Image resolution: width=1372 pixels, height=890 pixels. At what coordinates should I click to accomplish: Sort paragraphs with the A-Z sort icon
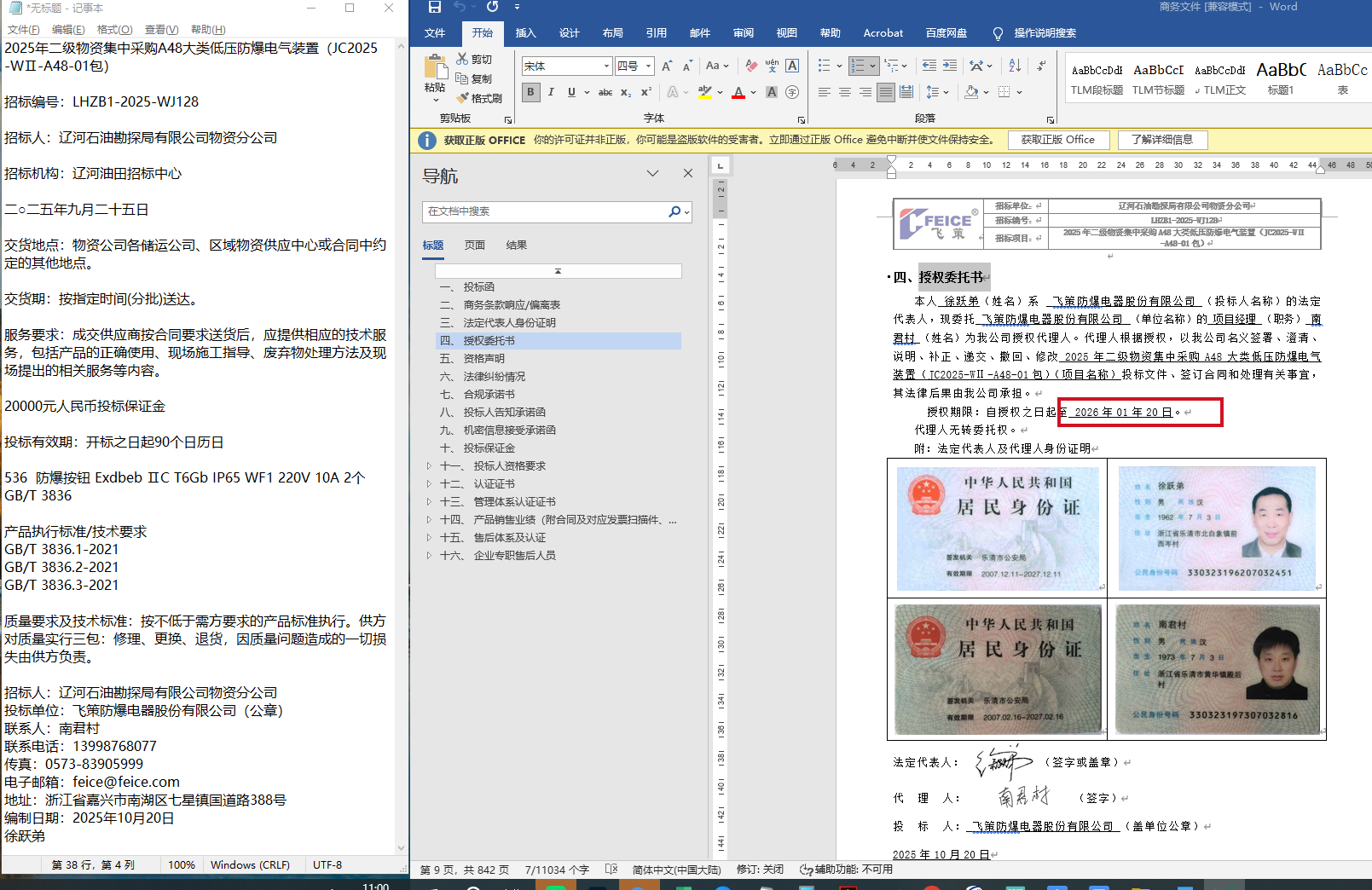pos(1015,66)
